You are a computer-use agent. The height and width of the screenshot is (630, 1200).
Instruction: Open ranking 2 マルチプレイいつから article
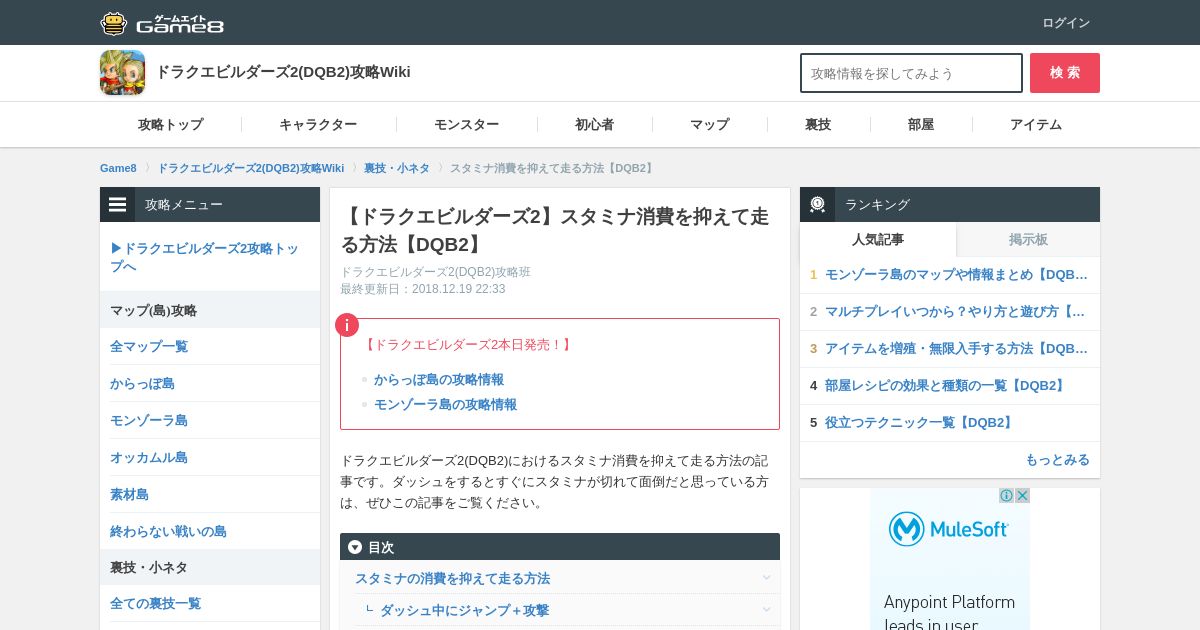(956, 311)
